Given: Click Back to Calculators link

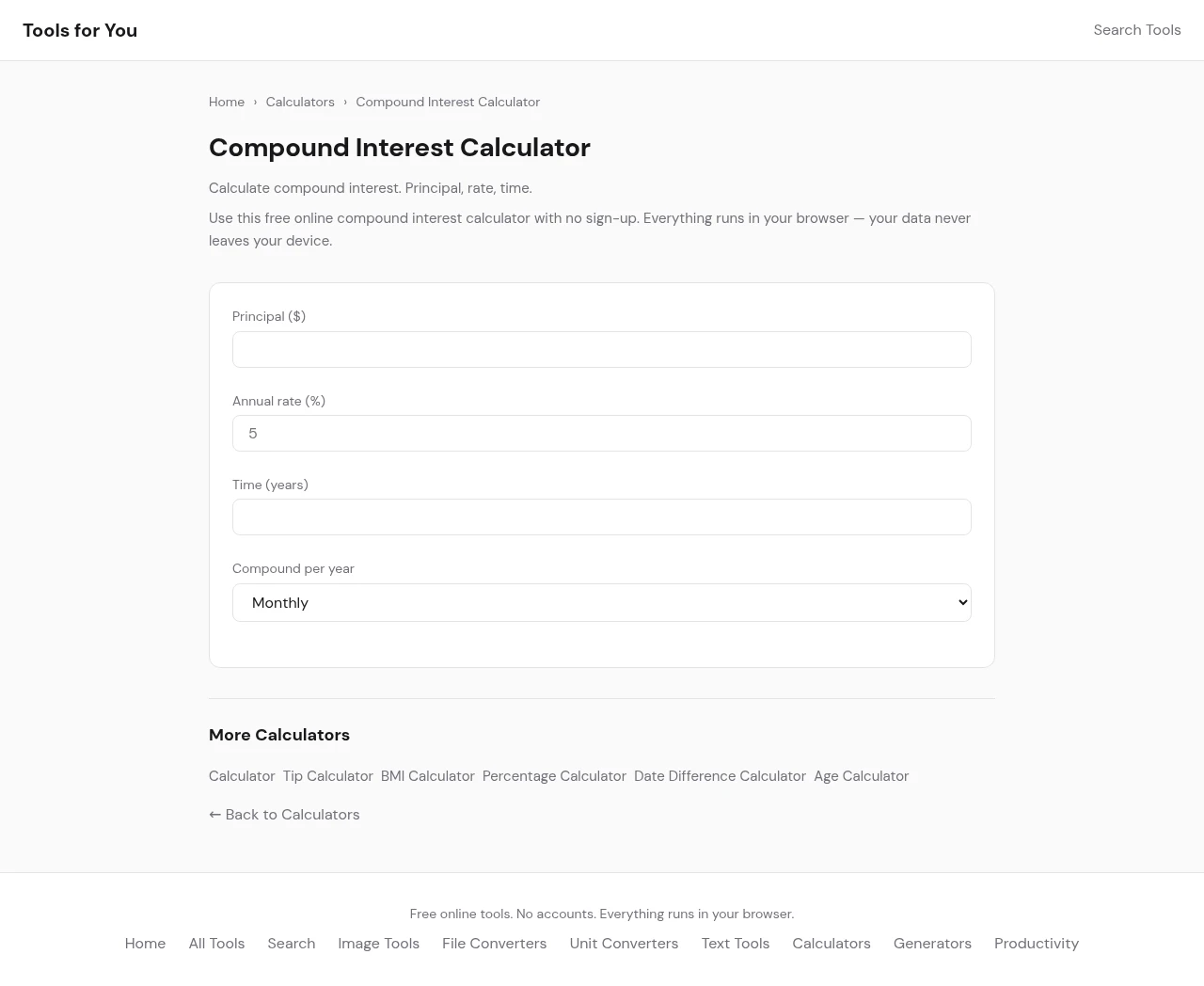Looking at the screenshot, I should click(x=284, y=815).
